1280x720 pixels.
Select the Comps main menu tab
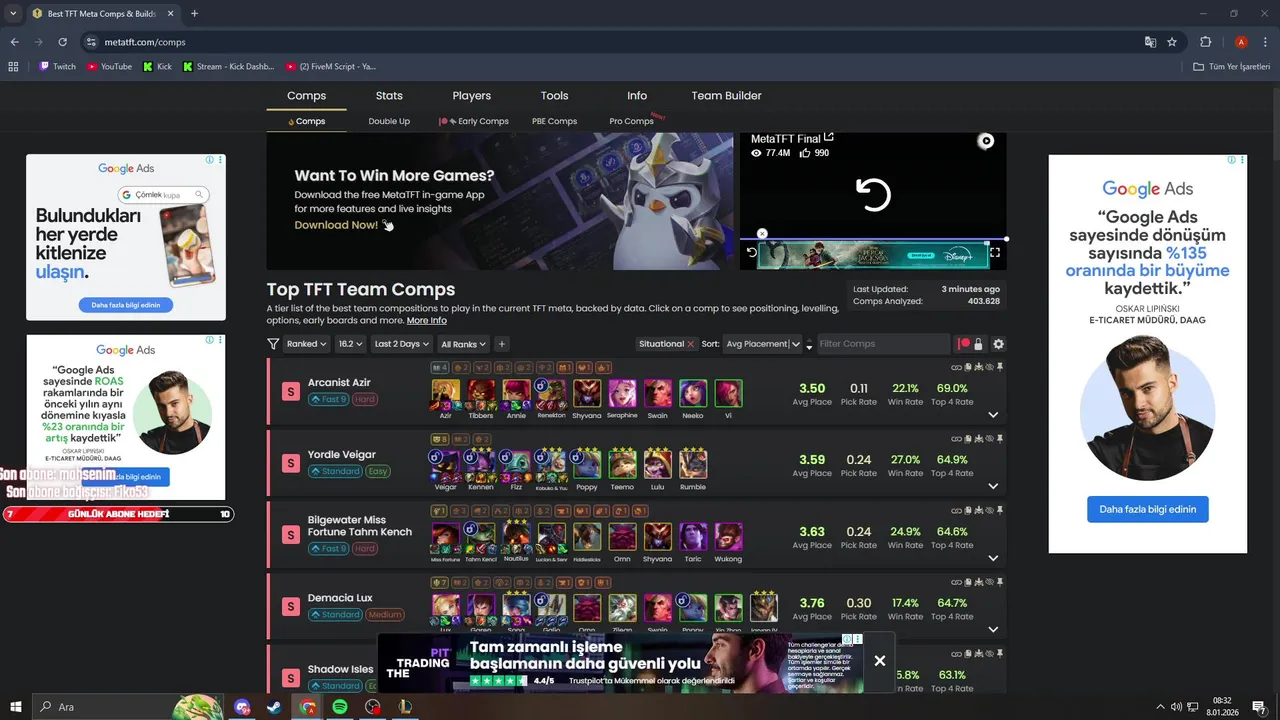point(306,96)
